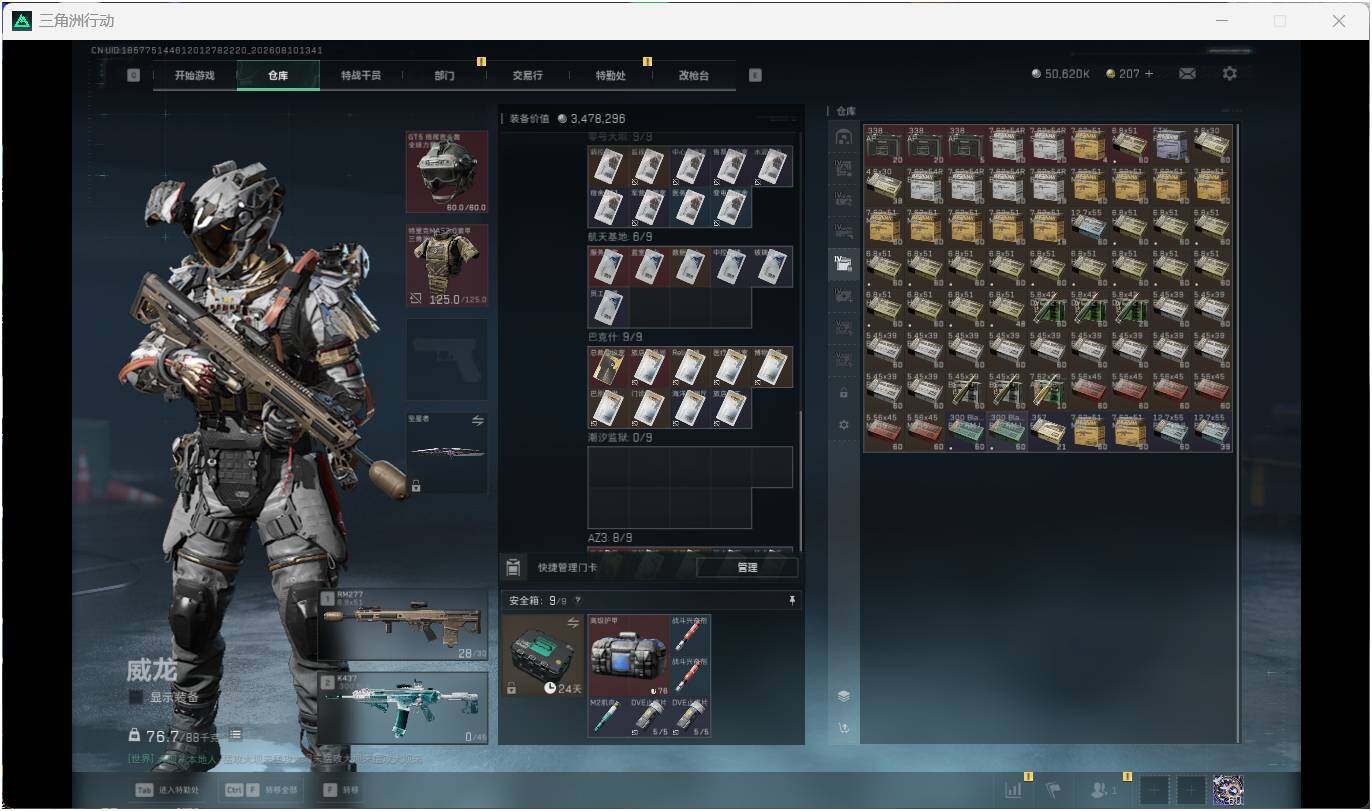1372x811 pixels.
Task: Click the 管理 button
Action: (747, 567)
